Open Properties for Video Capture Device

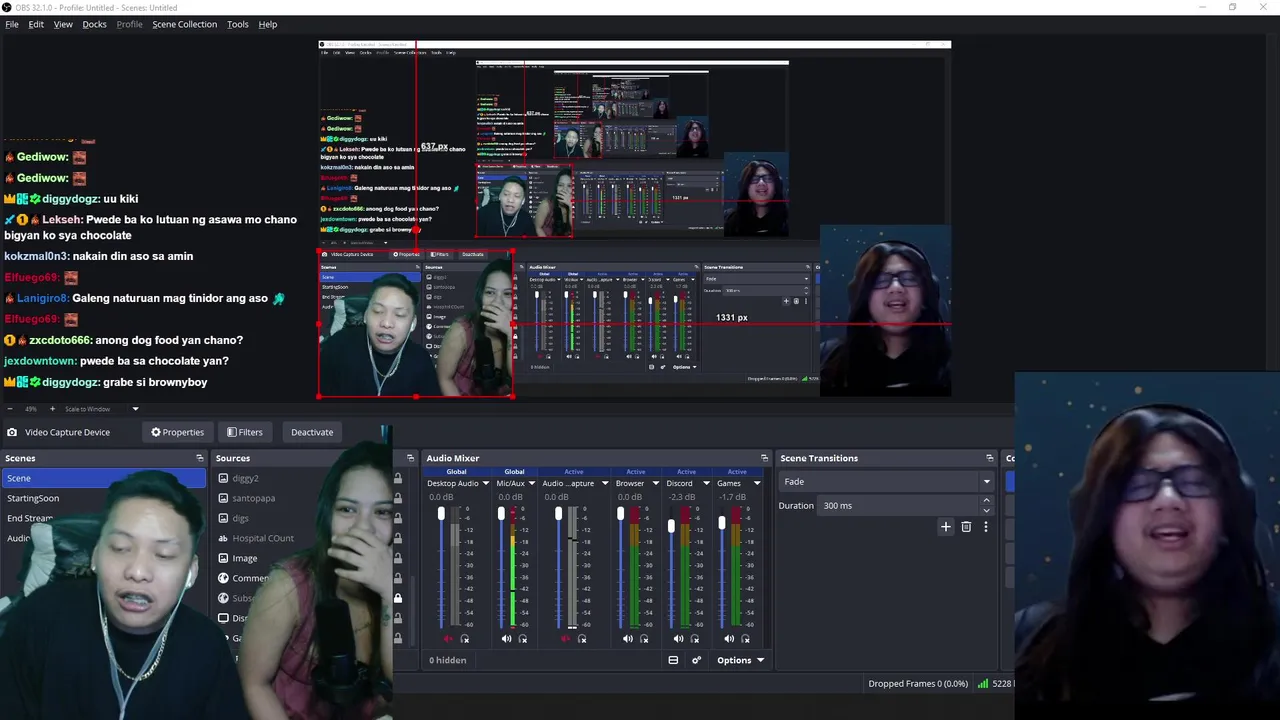(x=177, y=432)
